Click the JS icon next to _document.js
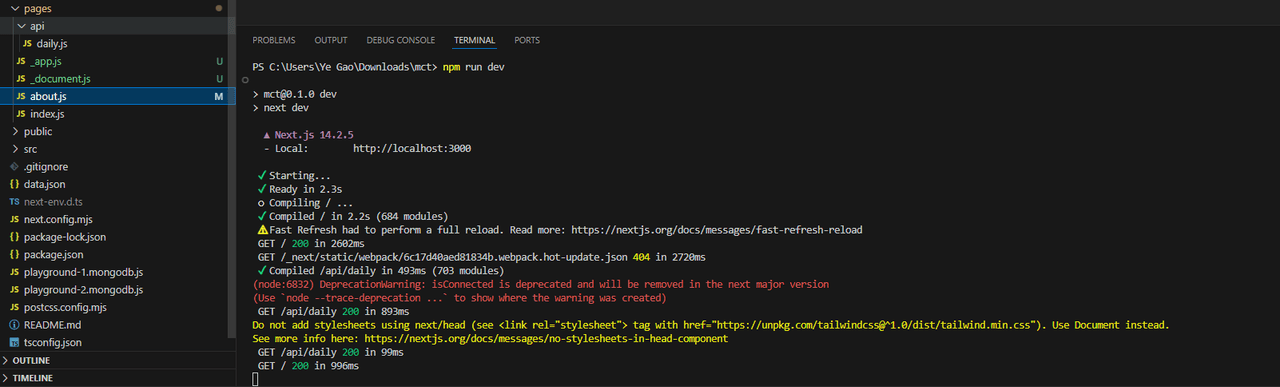 tap(21, 79)
